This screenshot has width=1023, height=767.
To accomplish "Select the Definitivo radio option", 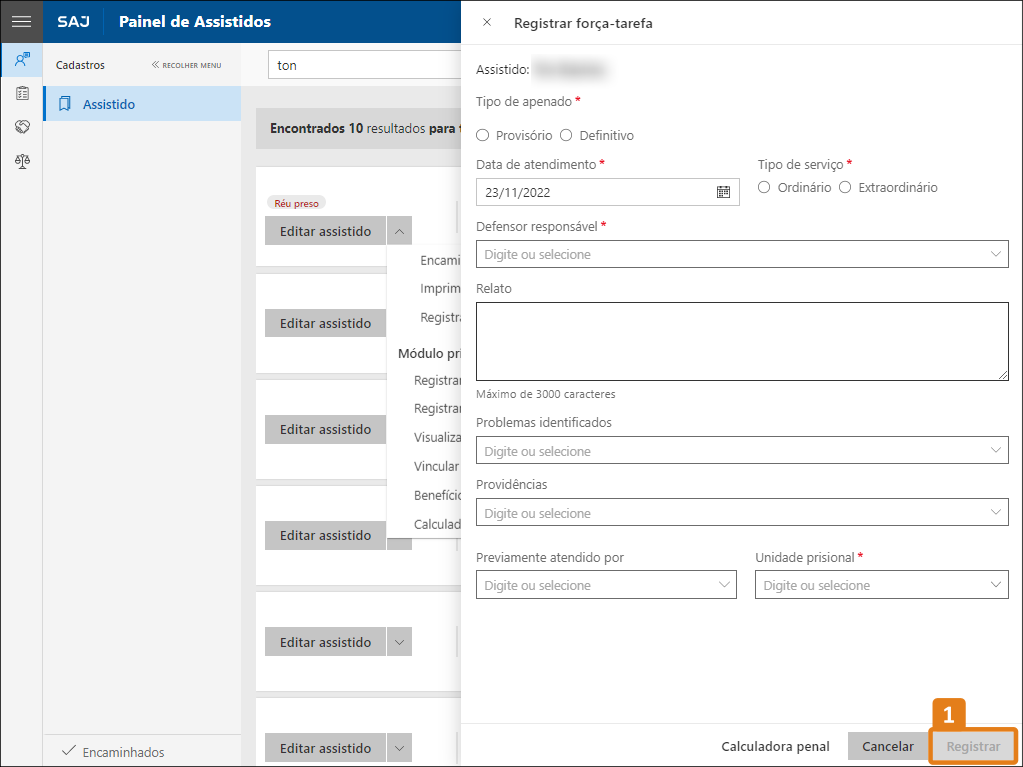I will pyautogui.click(x=566, y=135).
